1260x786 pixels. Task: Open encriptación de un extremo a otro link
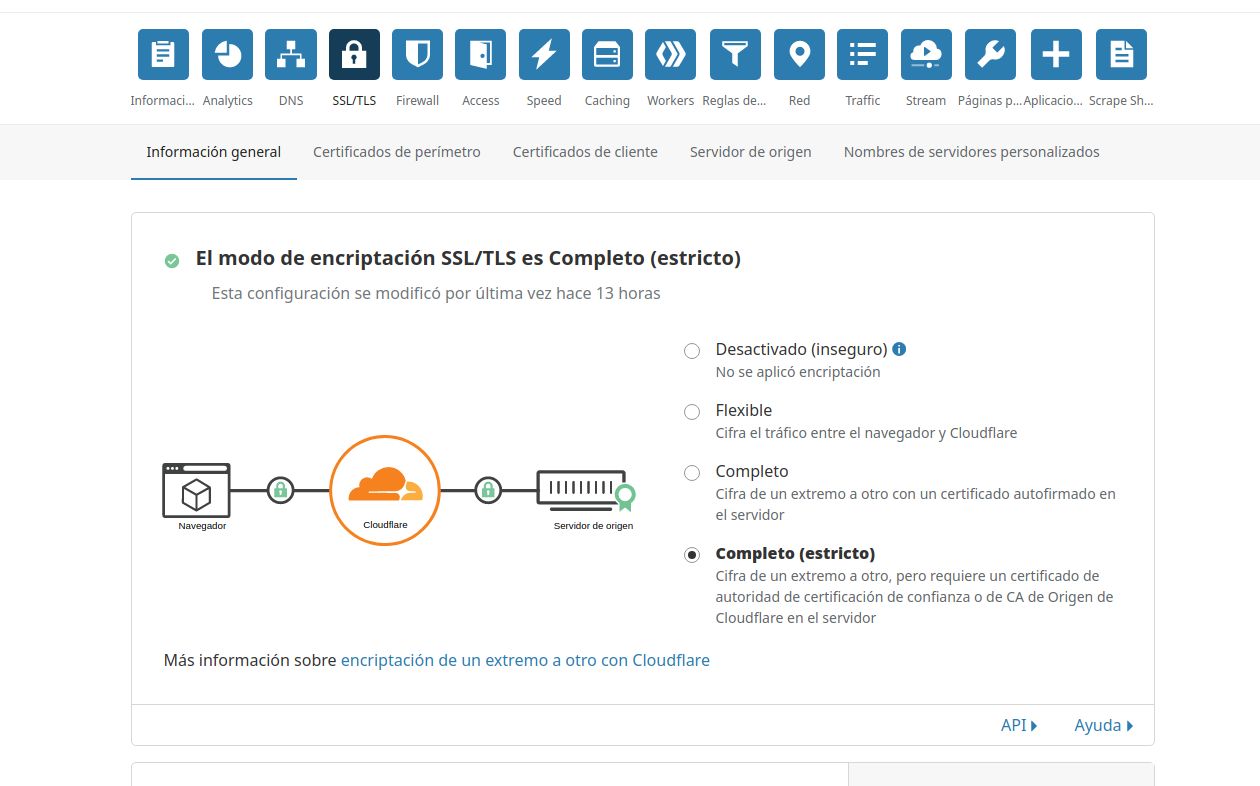[525, 660]
